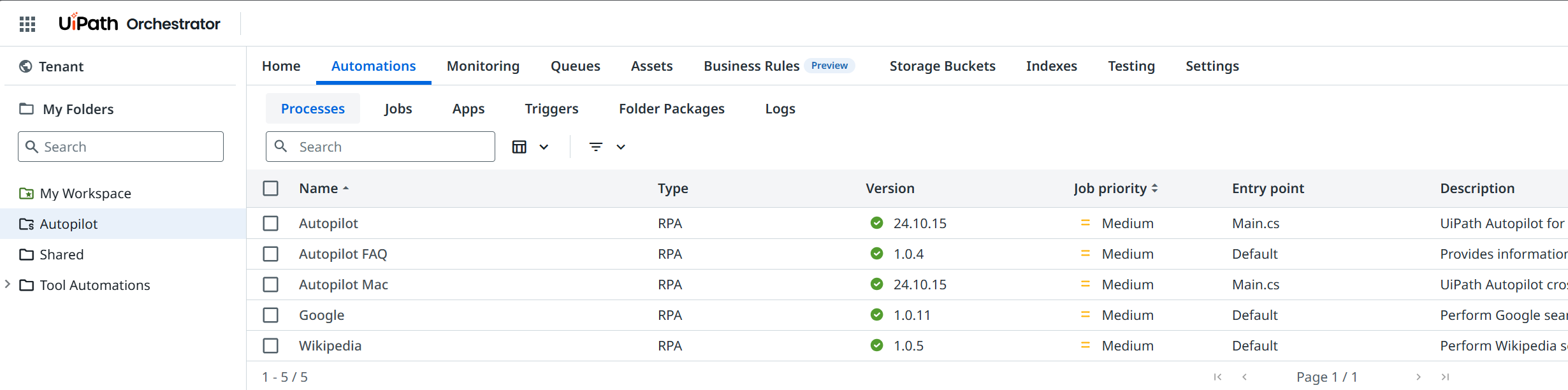Tick the select-all checkbox in table header
Viewport: 1568px width, 390px height.
tap(271, 189)
